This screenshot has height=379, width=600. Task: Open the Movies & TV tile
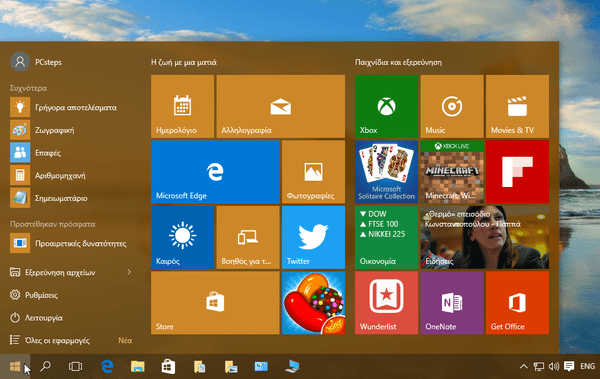click(517, 106)
